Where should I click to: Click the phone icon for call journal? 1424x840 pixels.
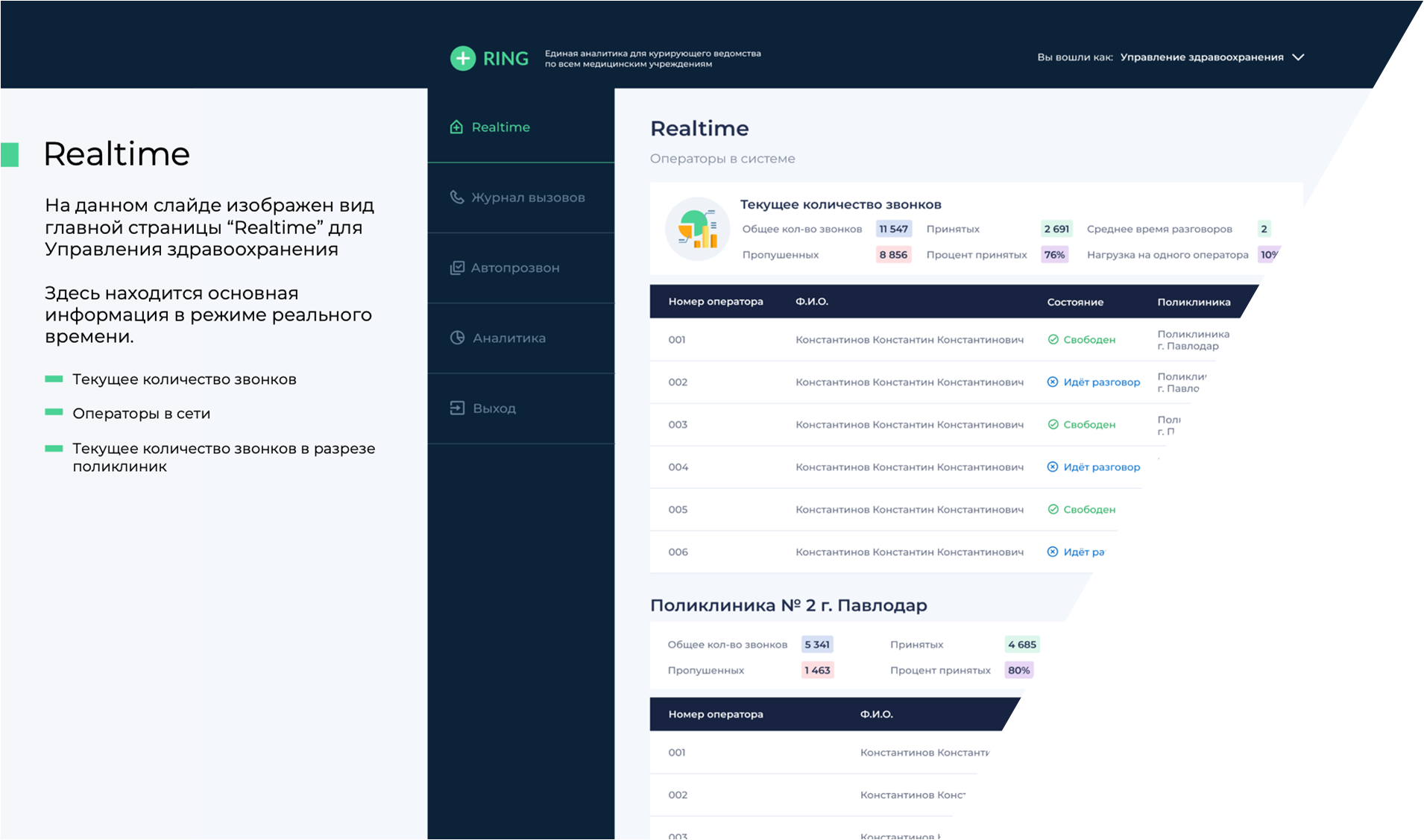tap(457, 198)
